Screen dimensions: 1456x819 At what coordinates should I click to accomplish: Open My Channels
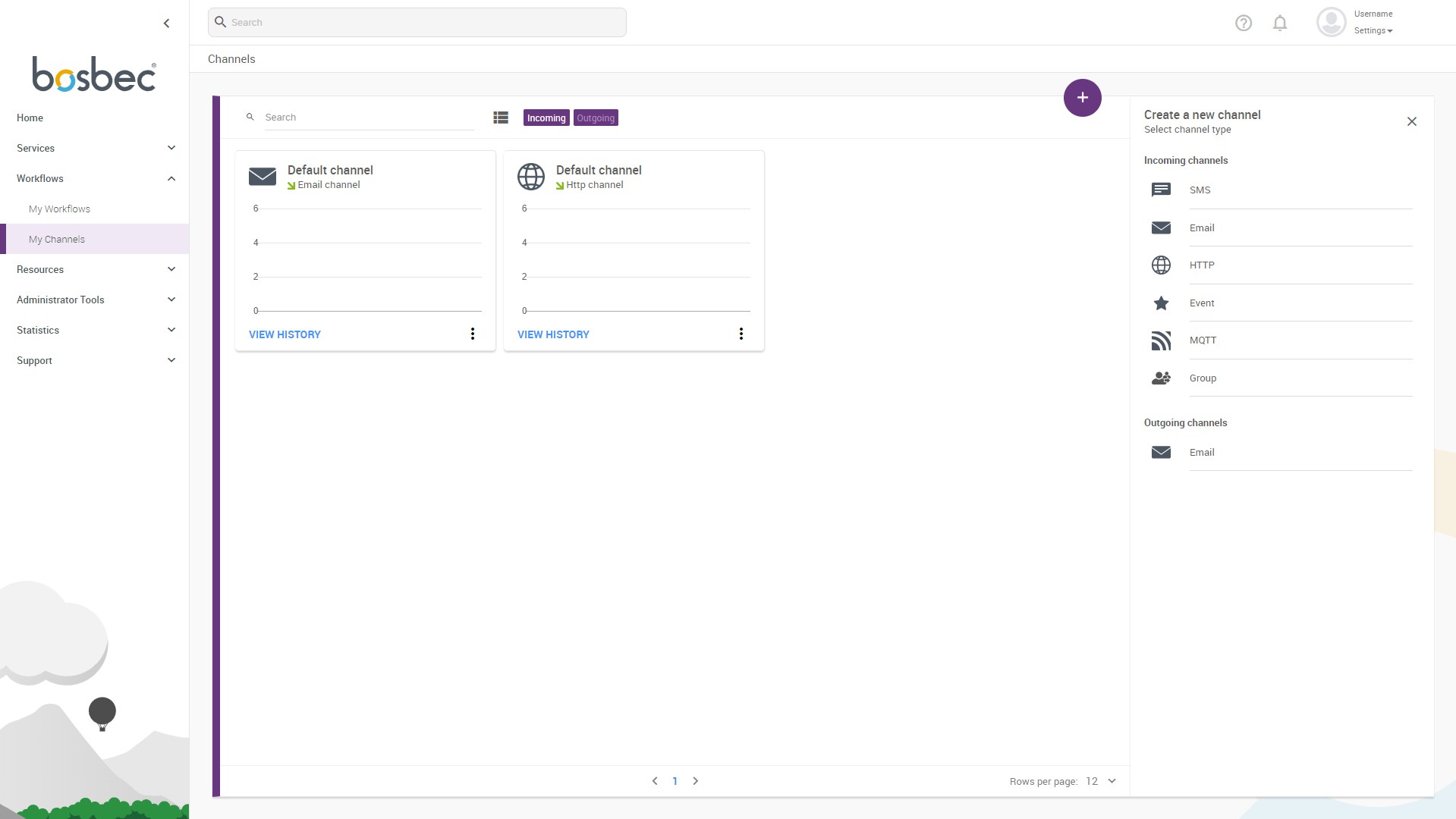coord(95,239)
